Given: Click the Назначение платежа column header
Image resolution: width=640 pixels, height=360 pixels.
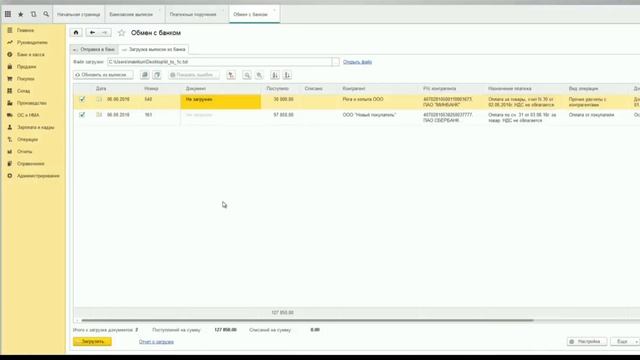Looking at the screenshot, I should pyautogui.click(x=510, y=89).
